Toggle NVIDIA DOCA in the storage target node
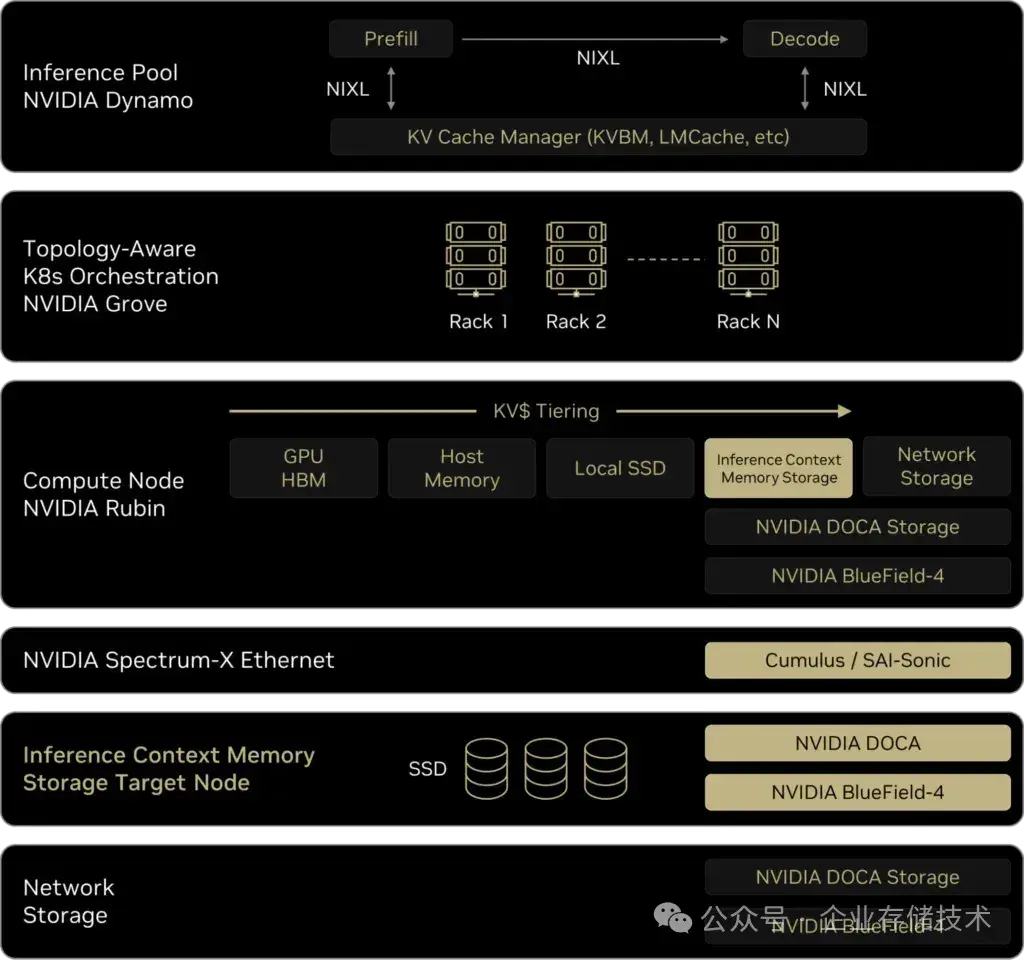The image size is (1024, 960). pos(857,743)
